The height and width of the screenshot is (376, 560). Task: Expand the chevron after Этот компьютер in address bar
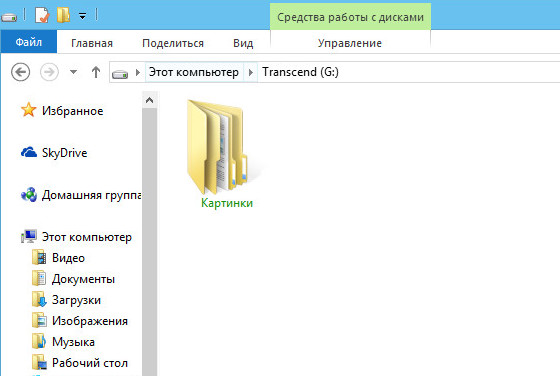point(251,72)
